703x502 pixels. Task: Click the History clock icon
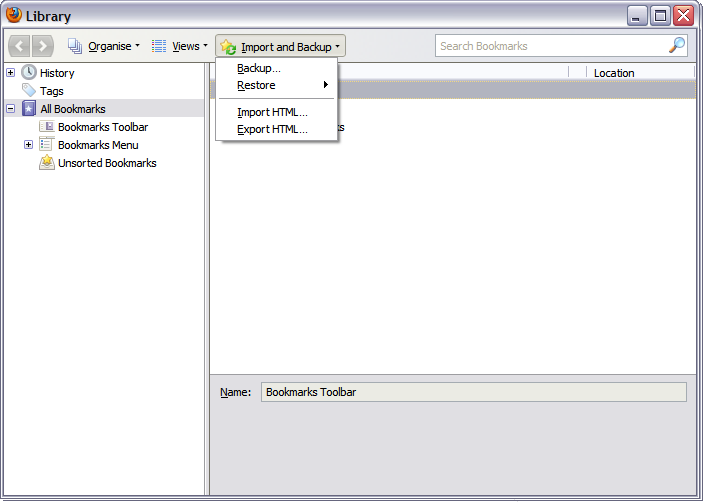coord(29,72)
